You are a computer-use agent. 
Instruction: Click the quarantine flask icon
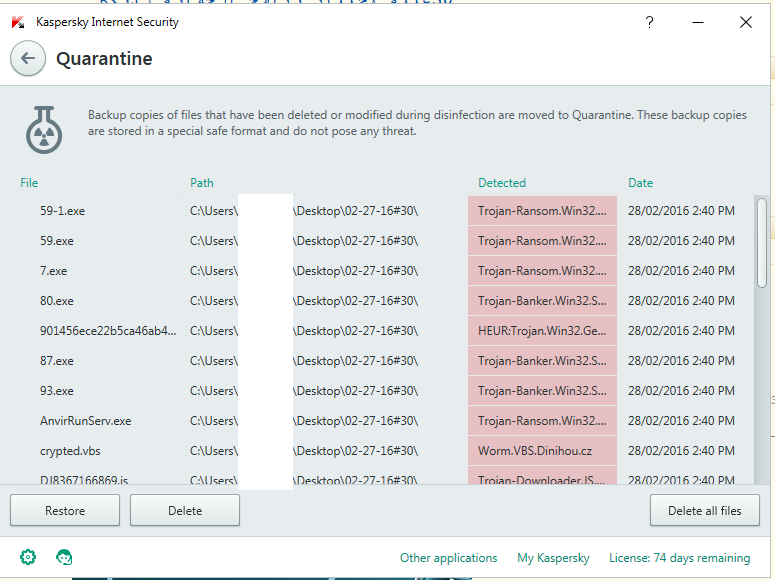pyautogui.click(x=44, y=130)
